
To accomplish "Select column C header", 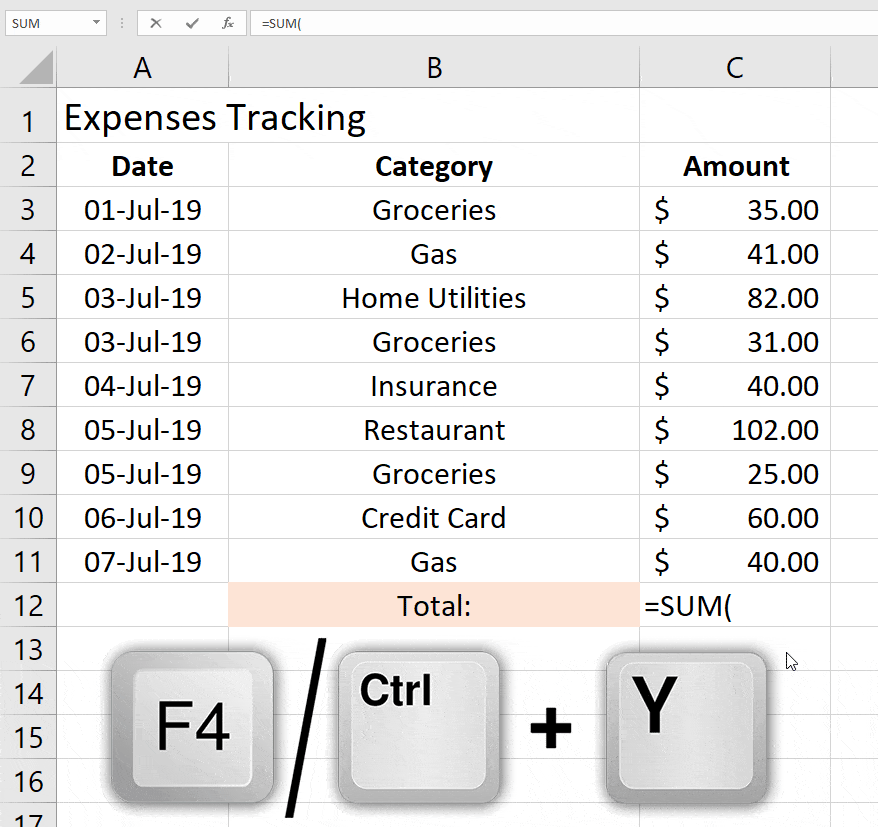I will (x=734, y=67).
